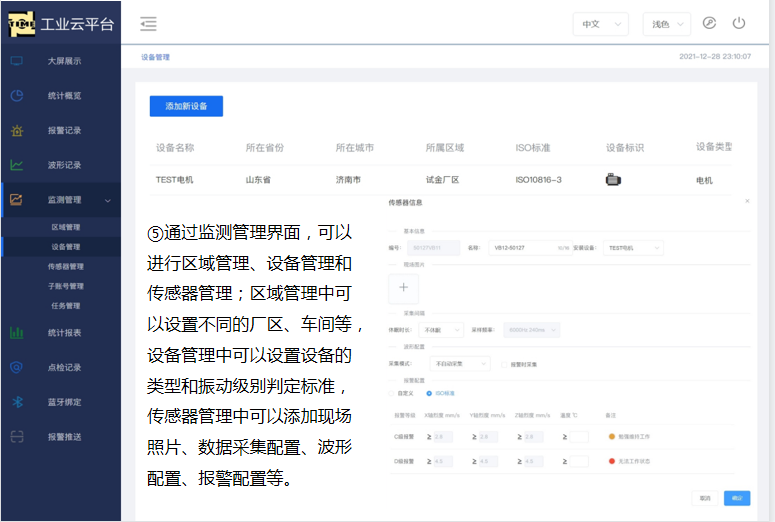Click the 确定 confirm button in dialog
The width and height of the screenshot is (775, 522).
pyautogui.click(x=737, y=497)
